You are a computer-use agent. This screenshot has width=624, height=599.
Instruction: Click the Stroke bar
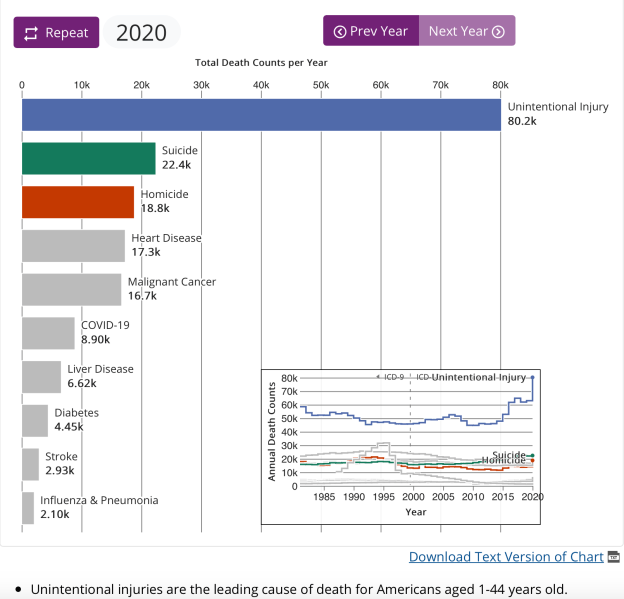coord(30,464)
